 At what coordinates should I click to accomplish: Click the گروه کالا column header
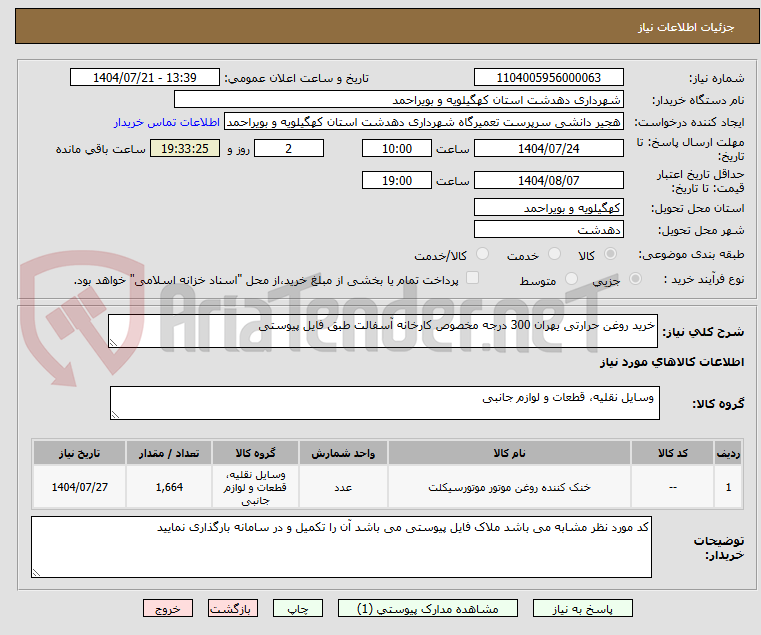tap(255, 453)
